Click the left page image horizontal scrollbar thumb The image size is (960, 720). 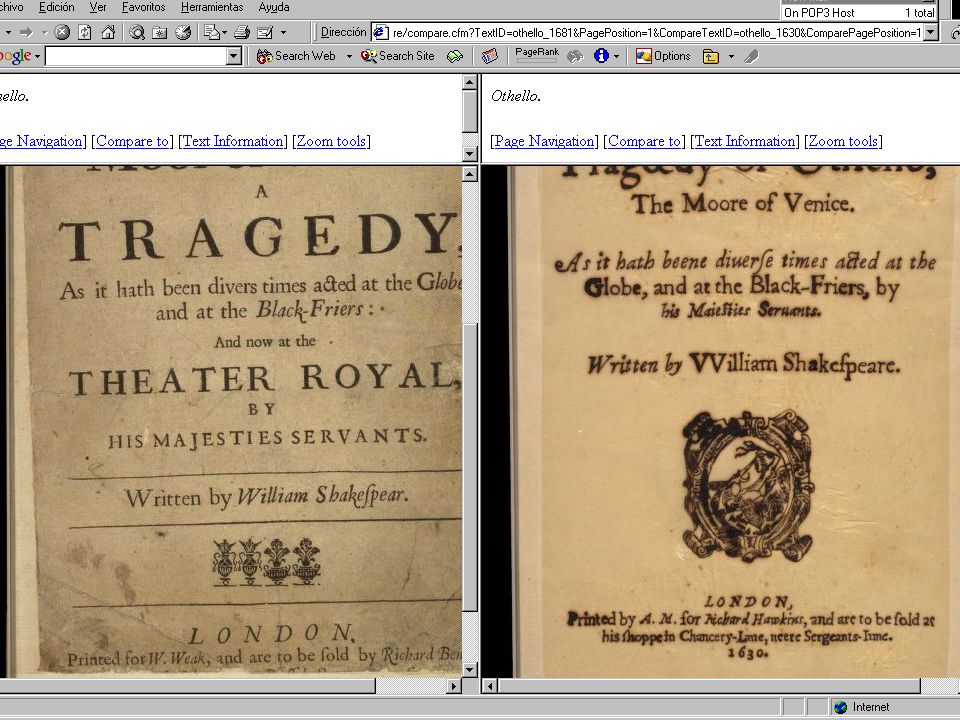[187, 686]
